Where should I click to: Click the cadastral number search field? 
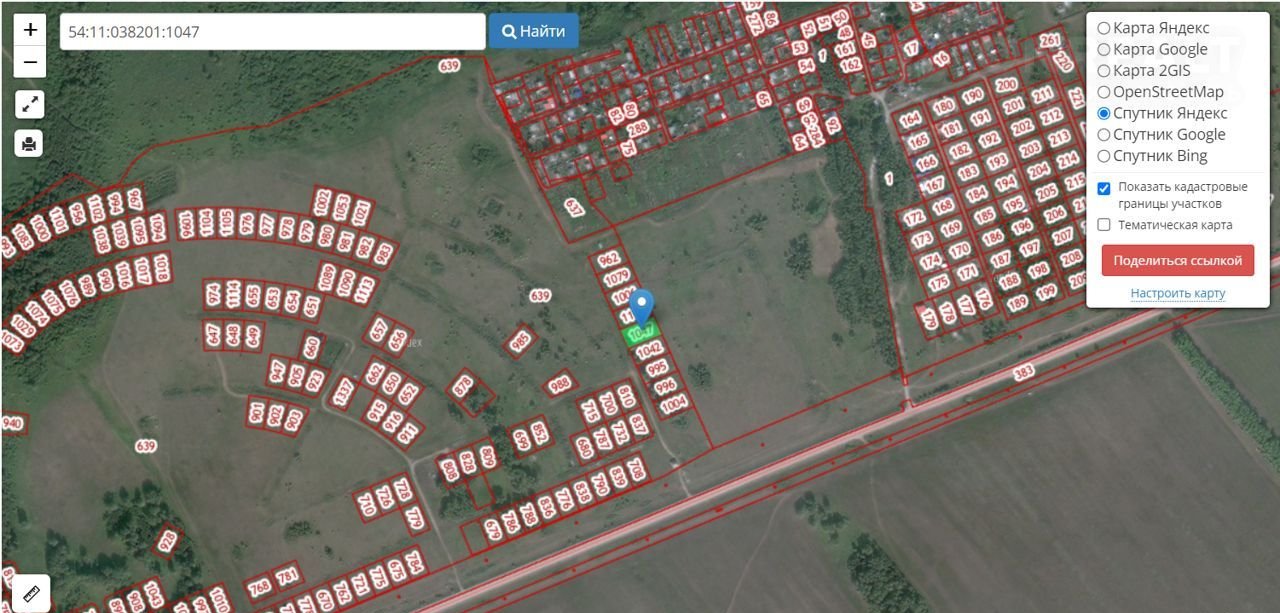tap(272, 32)
